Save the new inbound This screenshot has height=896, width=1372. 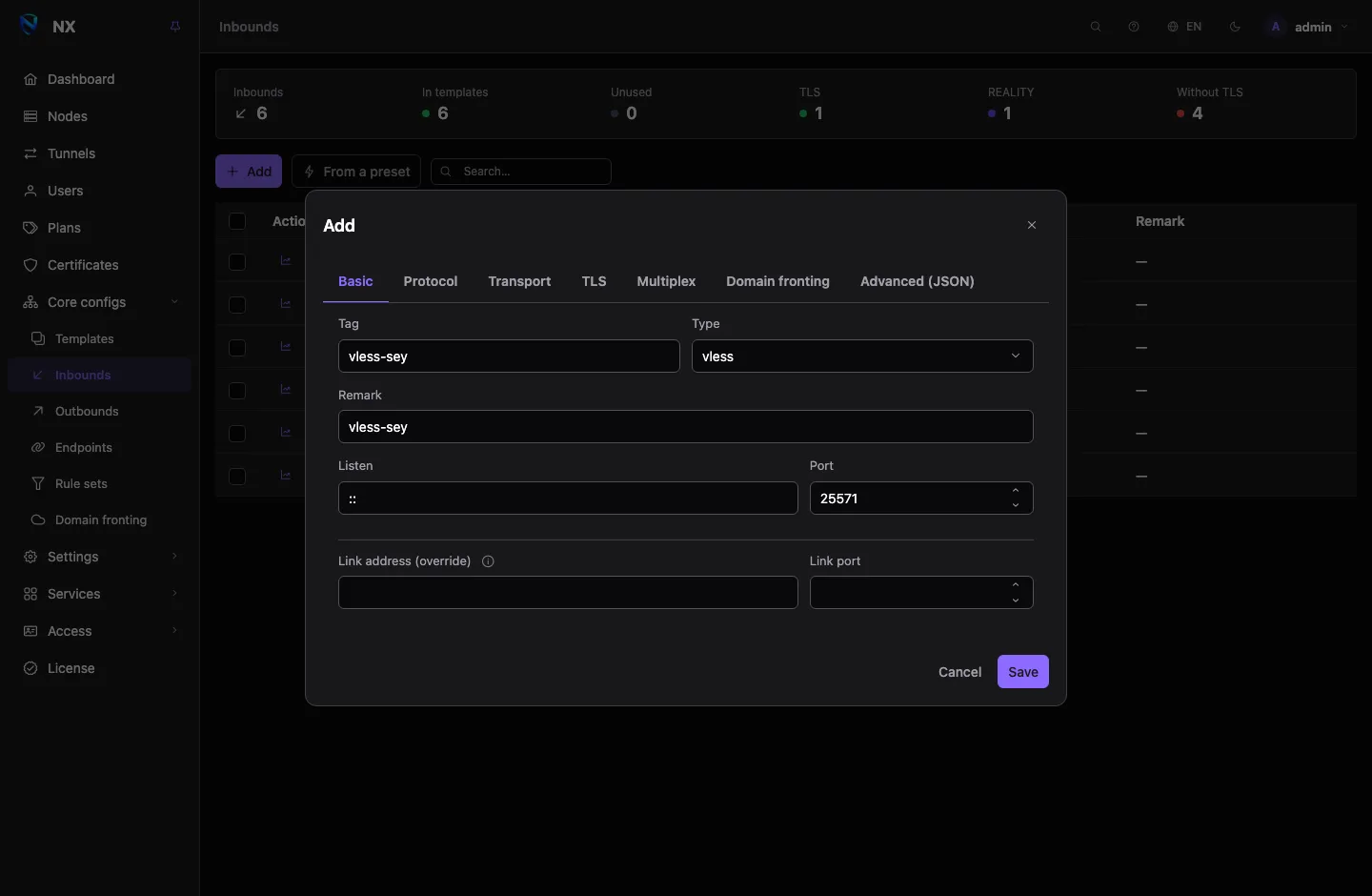click(1023, 672)
